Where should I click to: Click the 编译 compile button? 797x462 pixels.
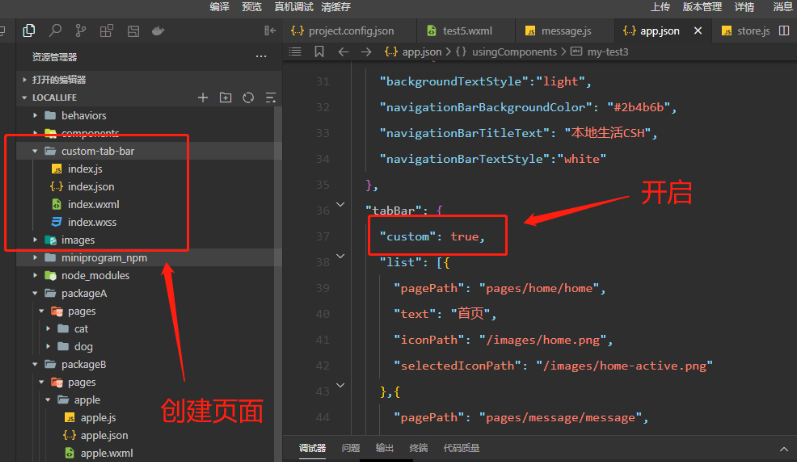pos(220,7)
